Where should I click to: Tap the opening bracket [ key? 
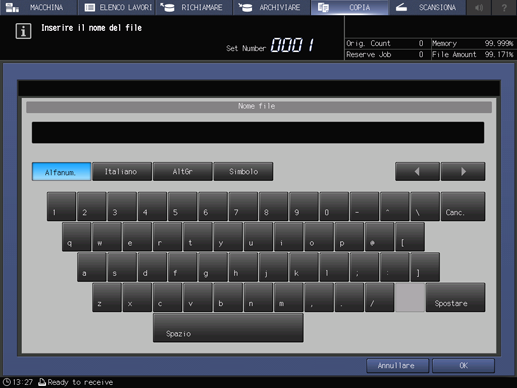point(410,237)
